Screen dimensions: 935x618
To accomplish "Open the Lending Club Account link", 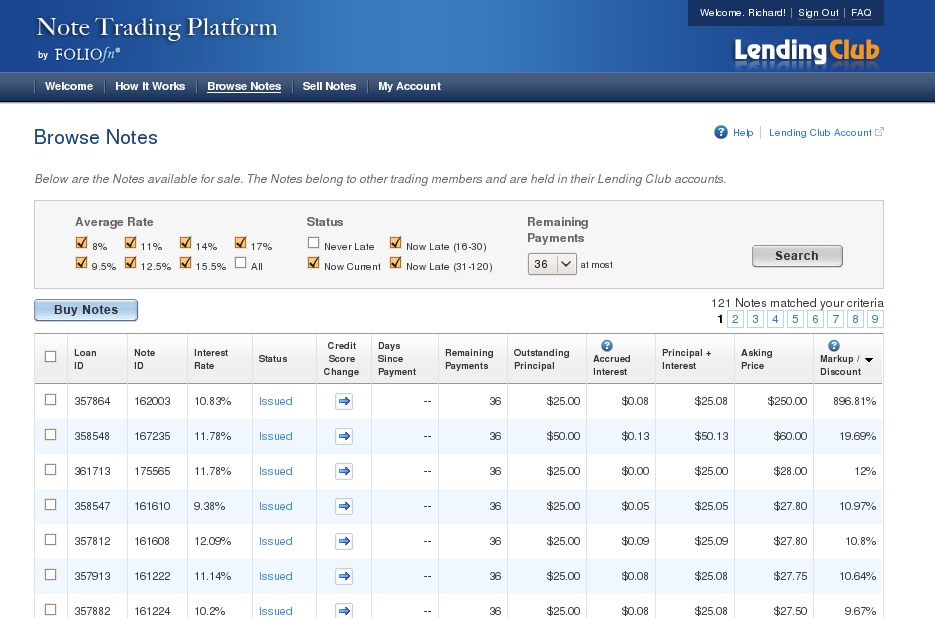I will click(820, 132).
